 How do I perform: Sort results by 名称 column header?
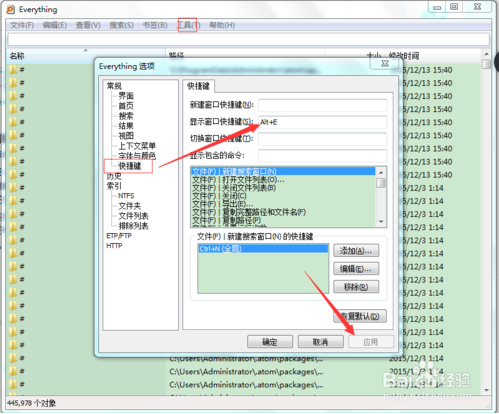(86, 56)
